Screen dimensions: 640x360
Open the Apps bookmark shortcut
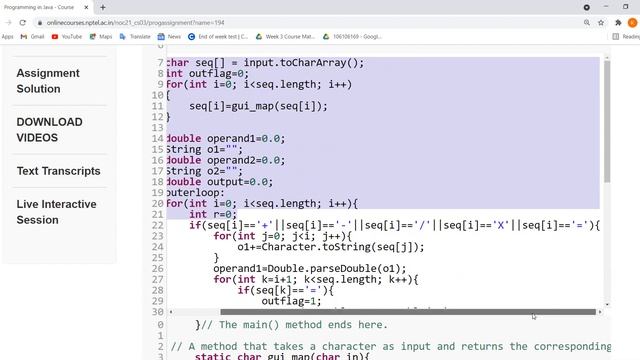tap(7, 37)
